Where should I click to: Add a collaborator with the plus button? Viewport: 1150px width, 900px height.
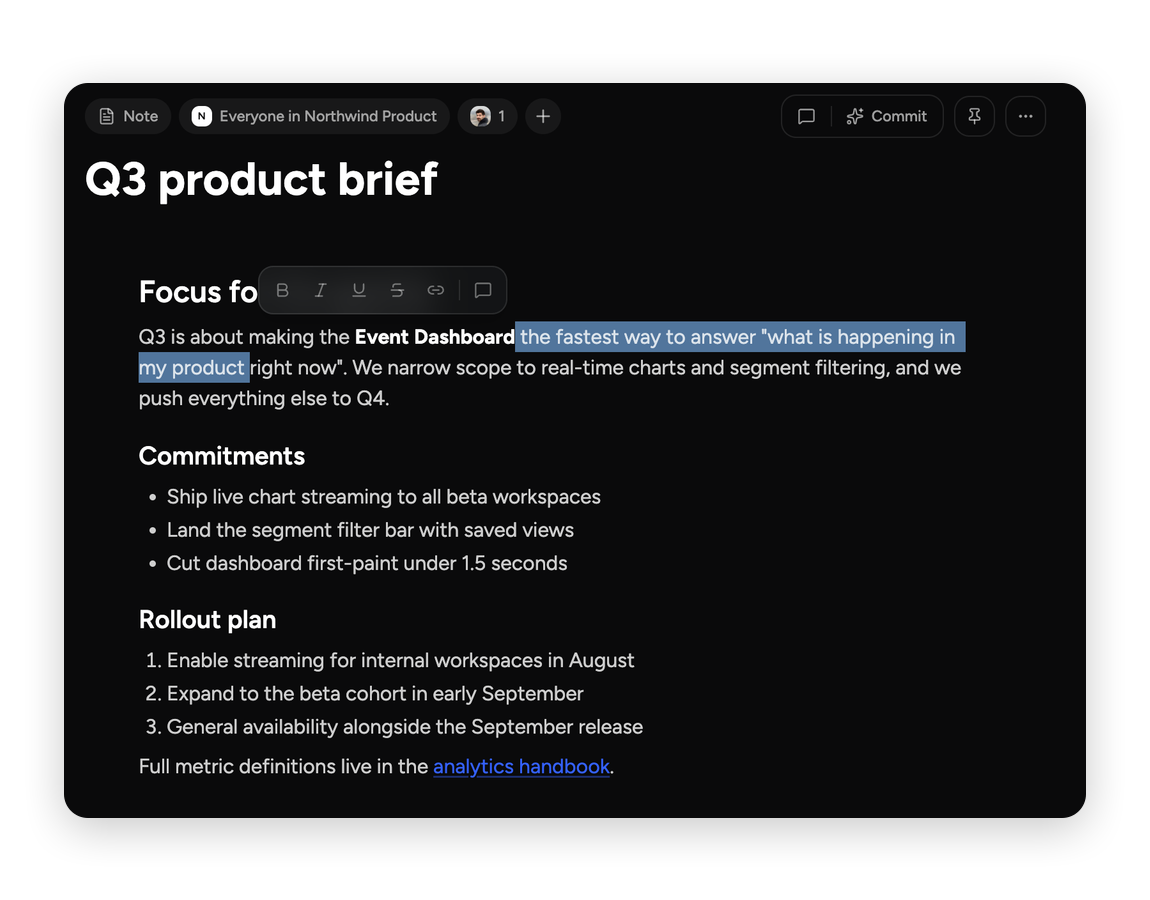point(543,117)
